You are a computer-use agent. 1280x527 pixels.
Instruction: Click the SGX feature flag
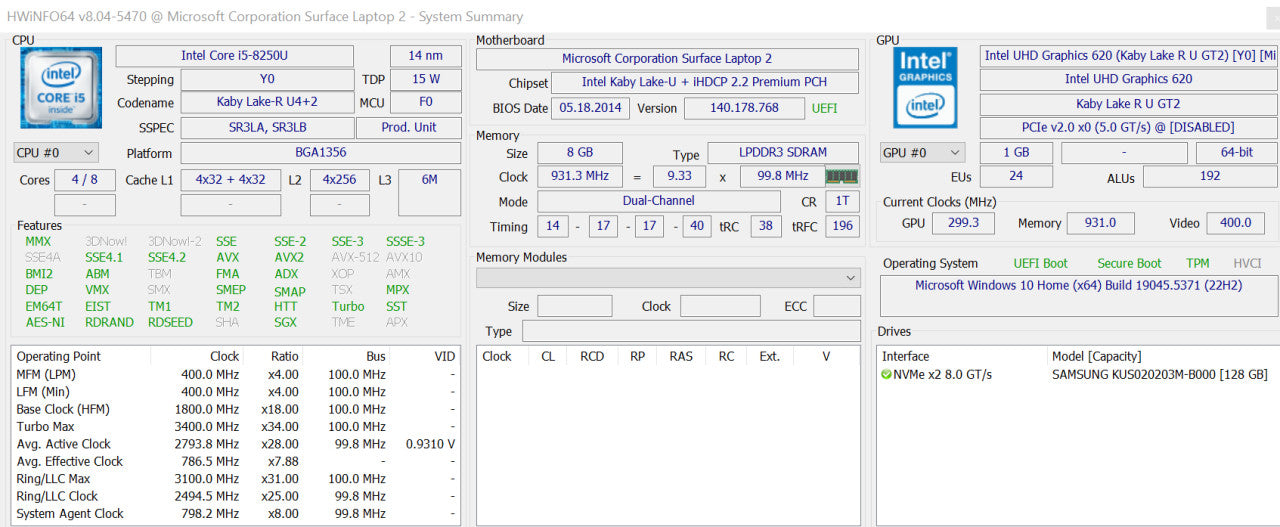[285, 322]
